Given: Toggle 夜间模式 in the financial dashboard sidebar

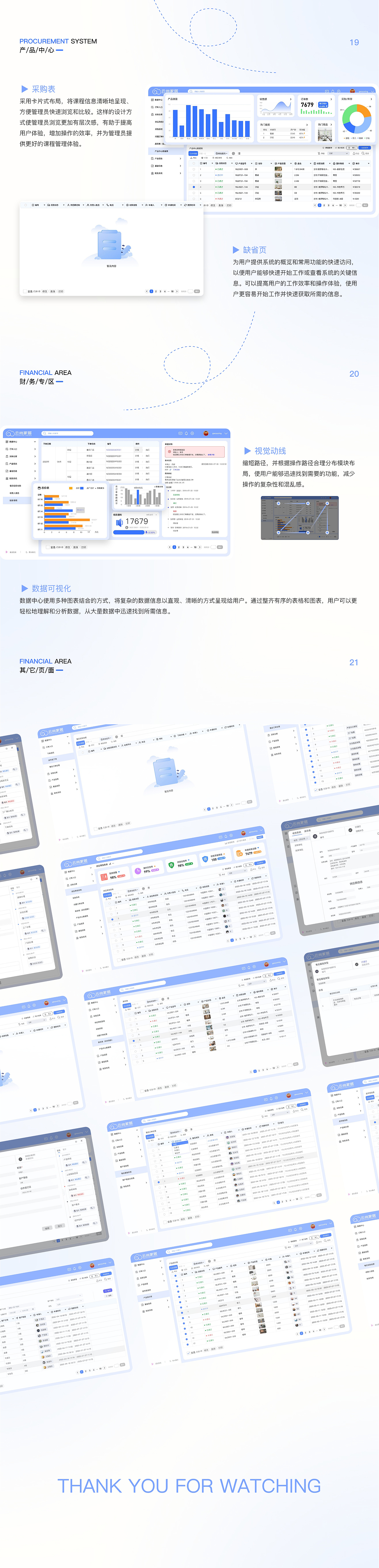Looking at the screenshot, I should coord(30,552).
